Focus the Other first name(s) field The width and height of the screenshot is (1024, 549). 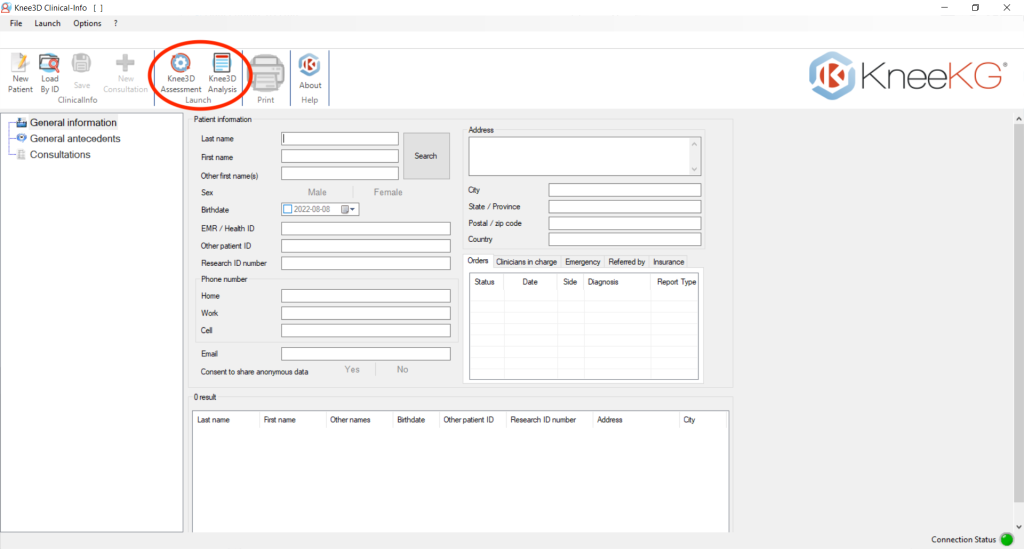click(340, 173)
